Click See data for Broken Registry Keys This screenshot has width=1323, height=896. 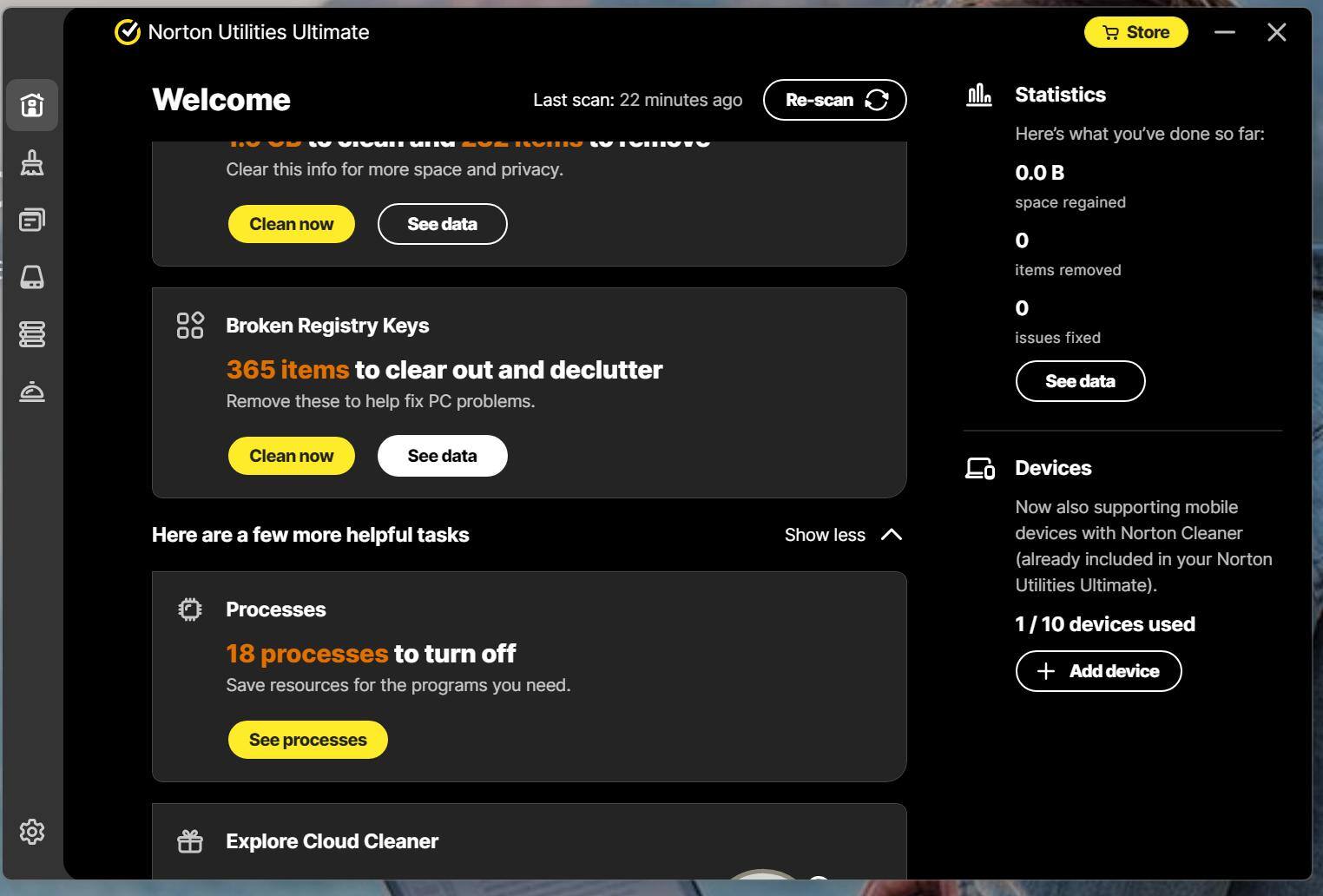coord(442,456)
